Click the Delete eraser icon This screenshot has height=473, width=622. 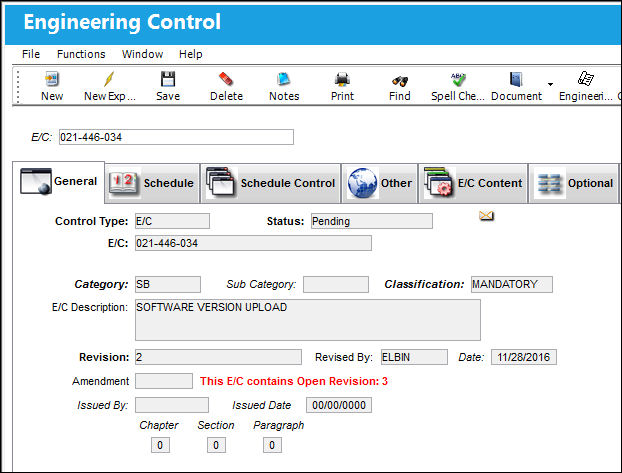[x=226, y=79]
